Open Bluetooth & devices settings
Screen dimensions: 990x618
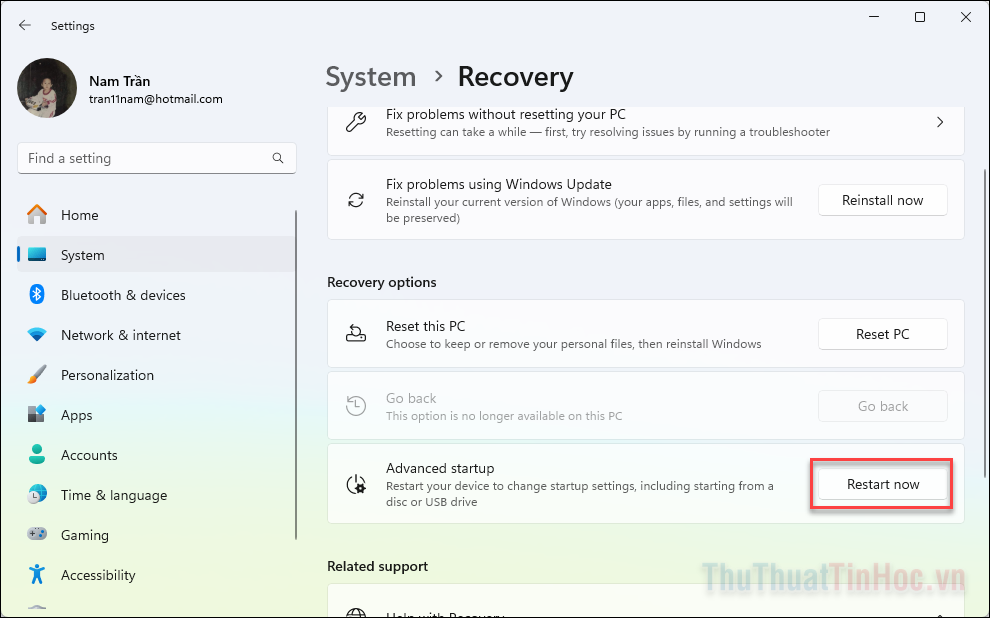click(x=123, y=295)
